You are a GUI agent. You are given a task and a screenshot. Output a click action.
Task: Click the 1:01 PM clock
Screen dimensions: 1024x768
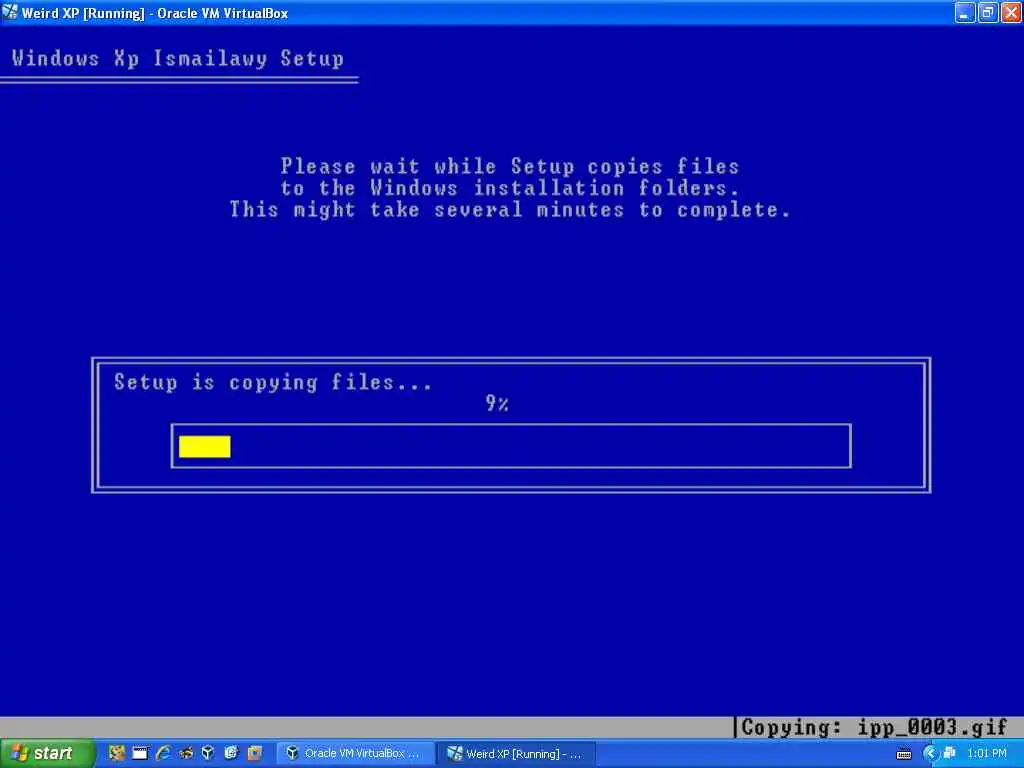tap(987, 754)
